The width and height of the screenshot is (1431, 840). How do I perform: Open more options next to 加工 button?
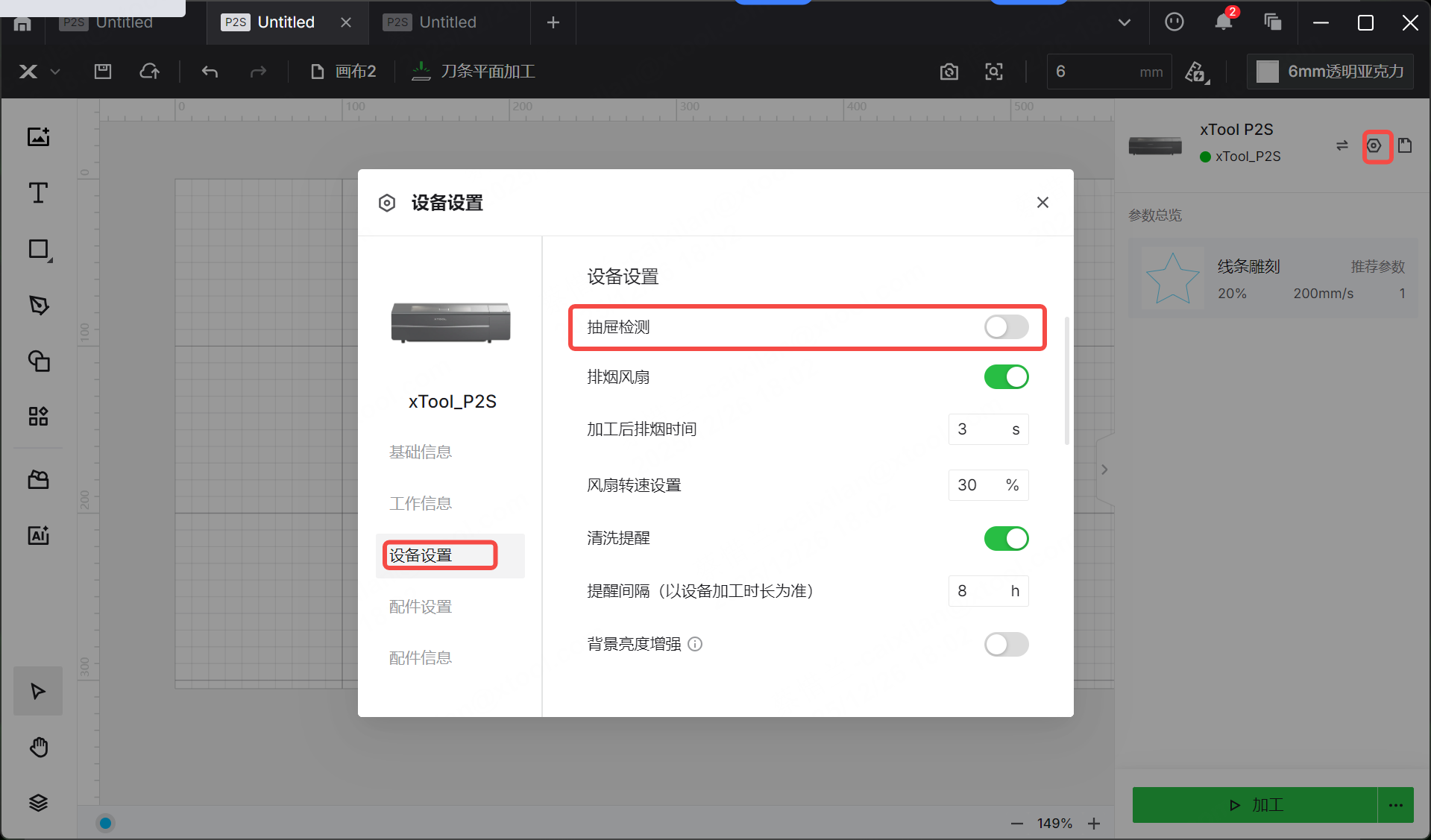click(1395, 805)
